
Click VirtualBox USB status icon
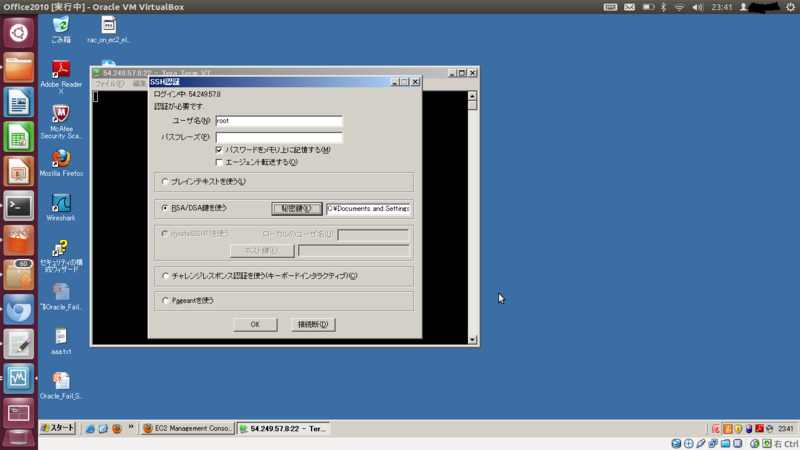[701, 444]
